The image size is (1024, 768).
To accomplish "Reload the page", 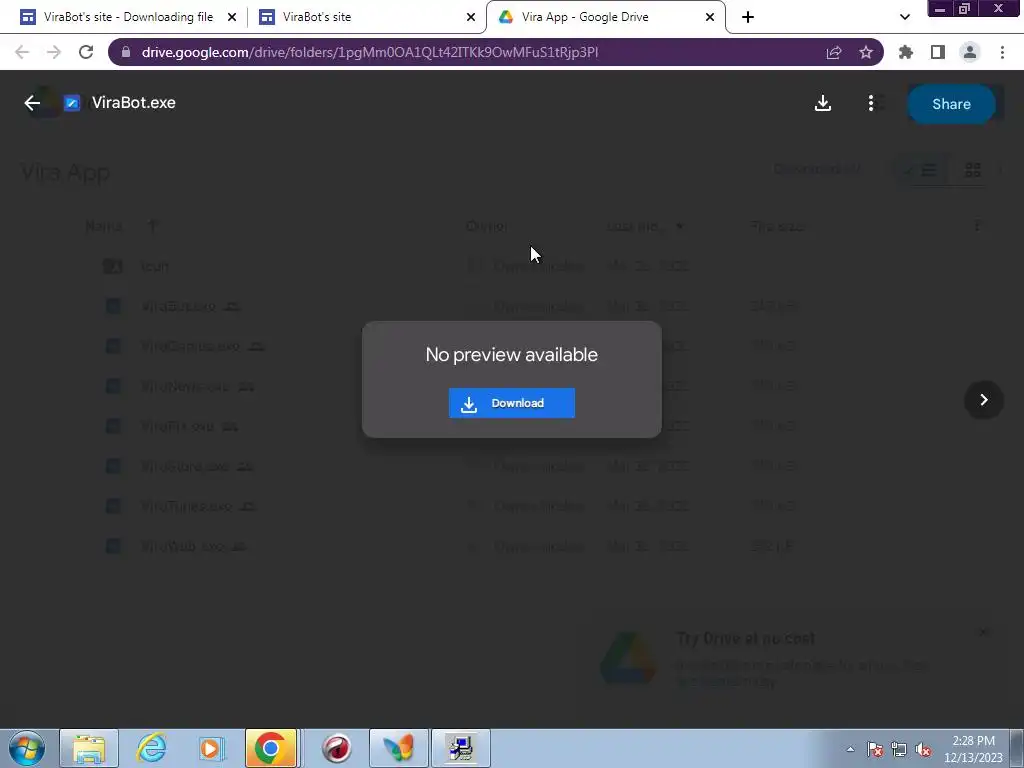I will 86,52.
